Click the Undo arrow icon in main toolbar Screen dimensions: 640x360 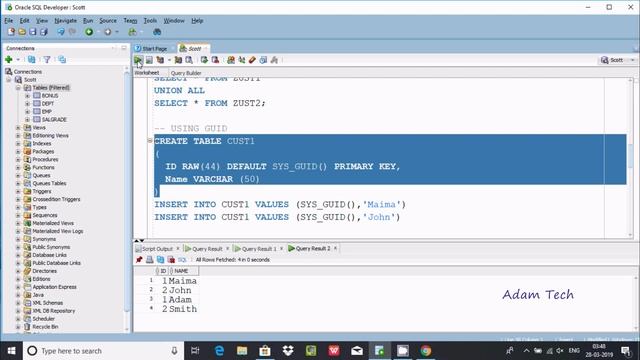click(x=61, y=32)
